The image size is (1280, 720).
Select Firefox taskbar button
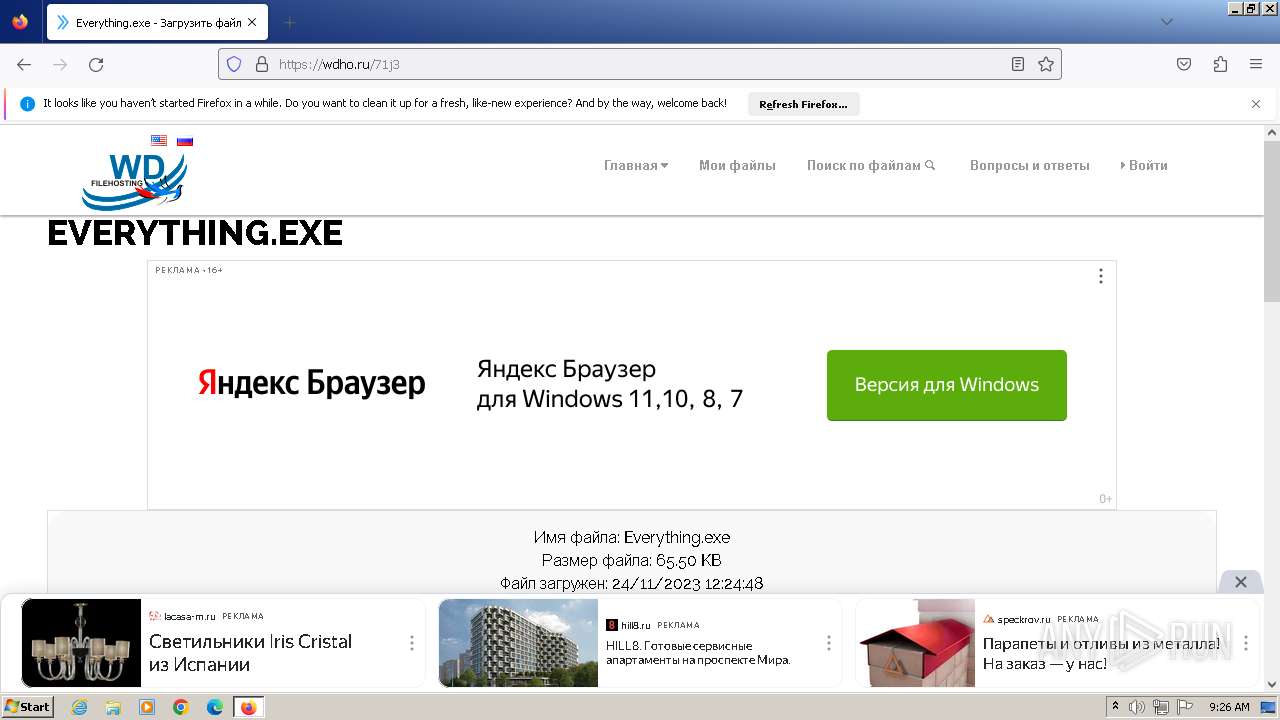point(249,707)
